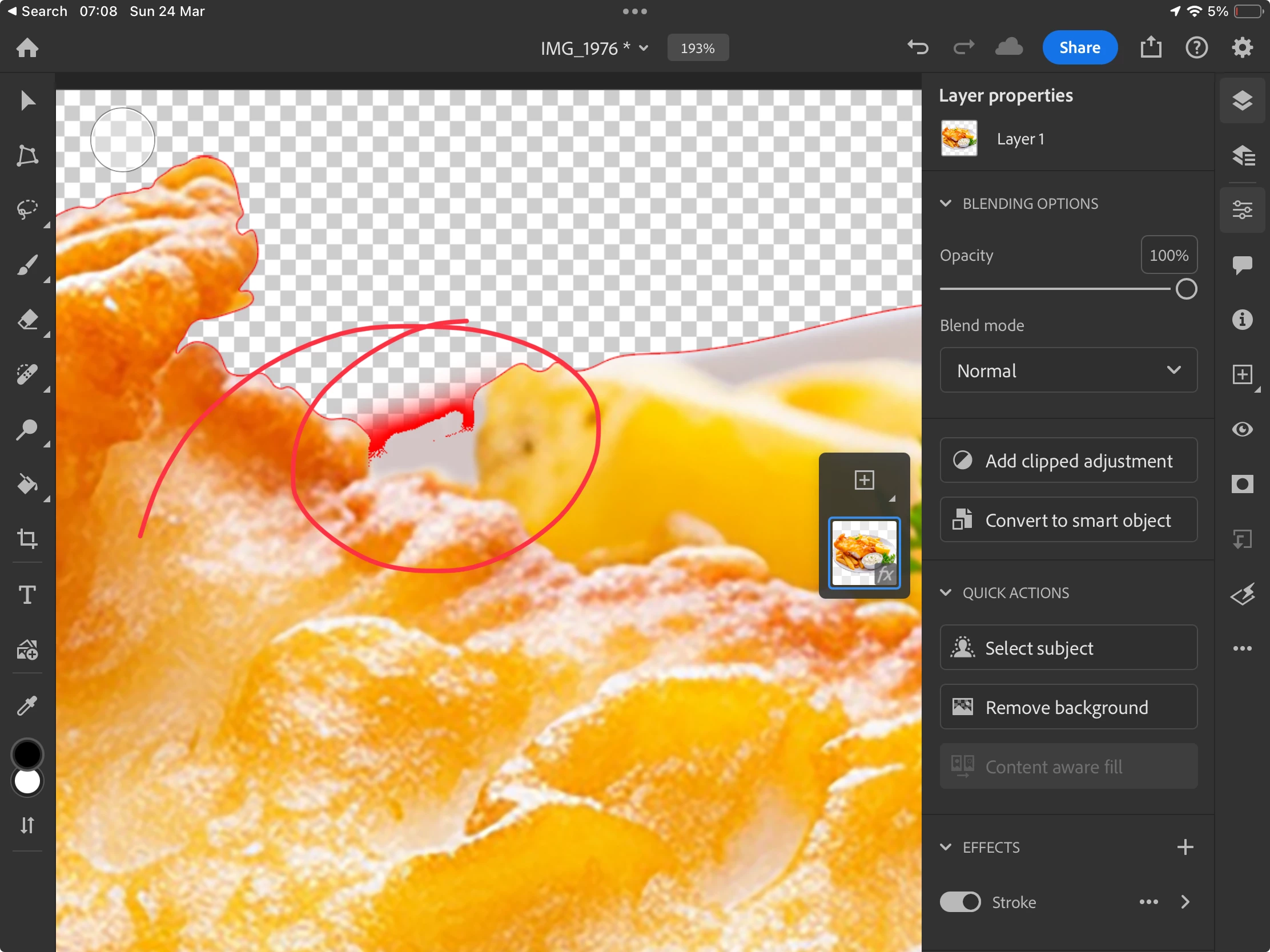Select the Eyedropper tool
Viewport: 1270px width, 952px height.
click(x=27, y=705)
